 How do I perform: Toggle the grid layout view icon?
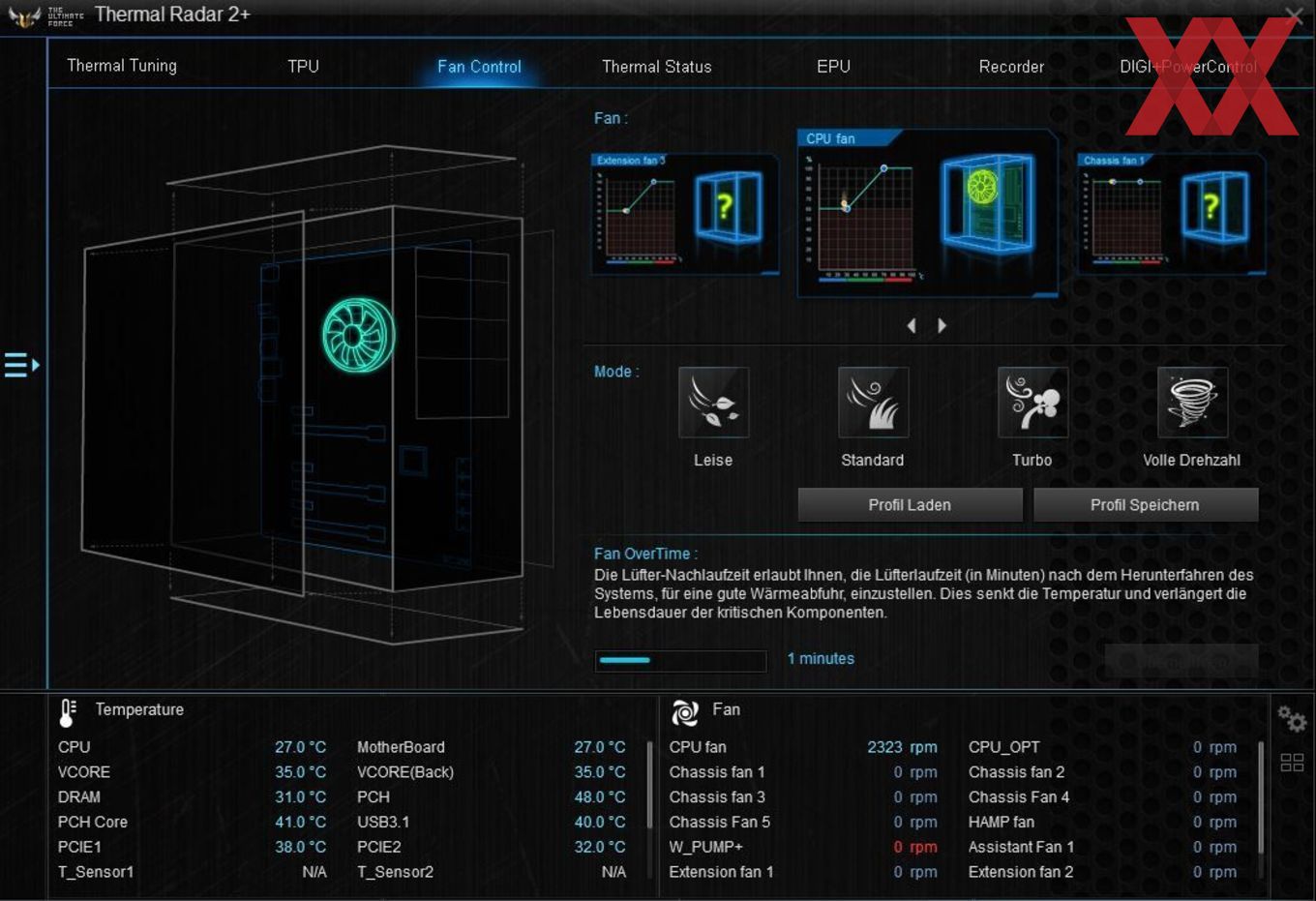pyautogui.click(x=1292, y=763)
